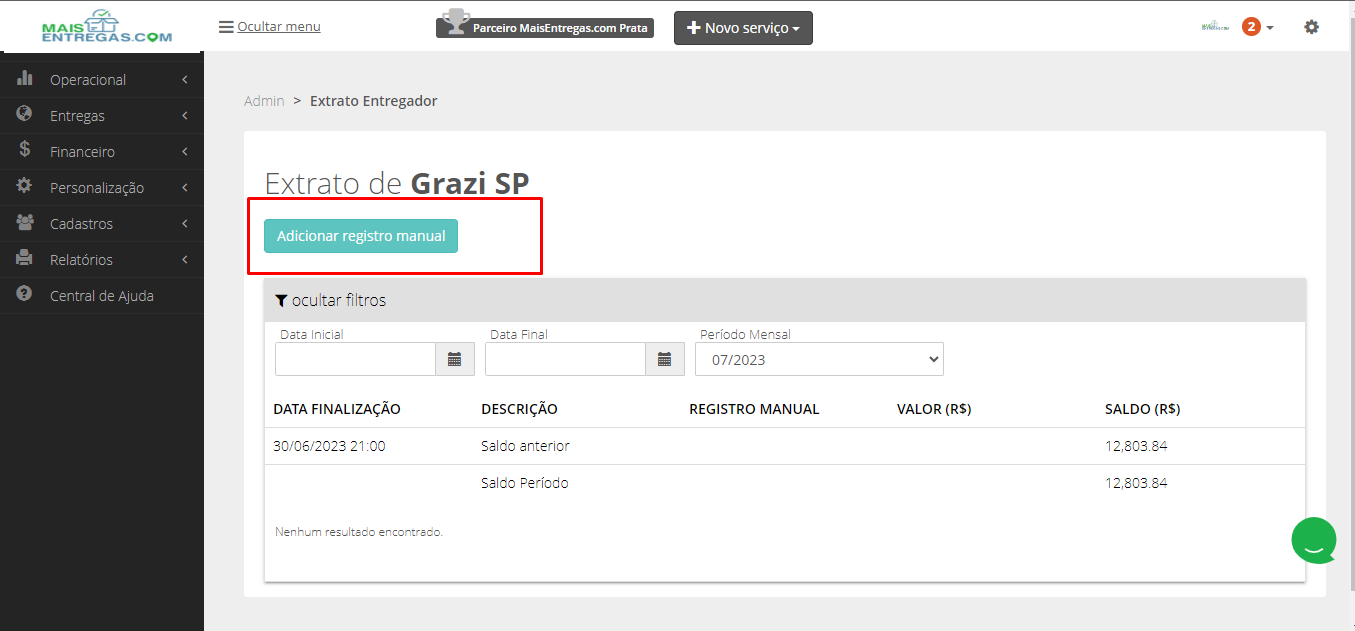Open the Entregas sidebar menu
Screen dimensions: 1355x631
[x=102, y=116]
